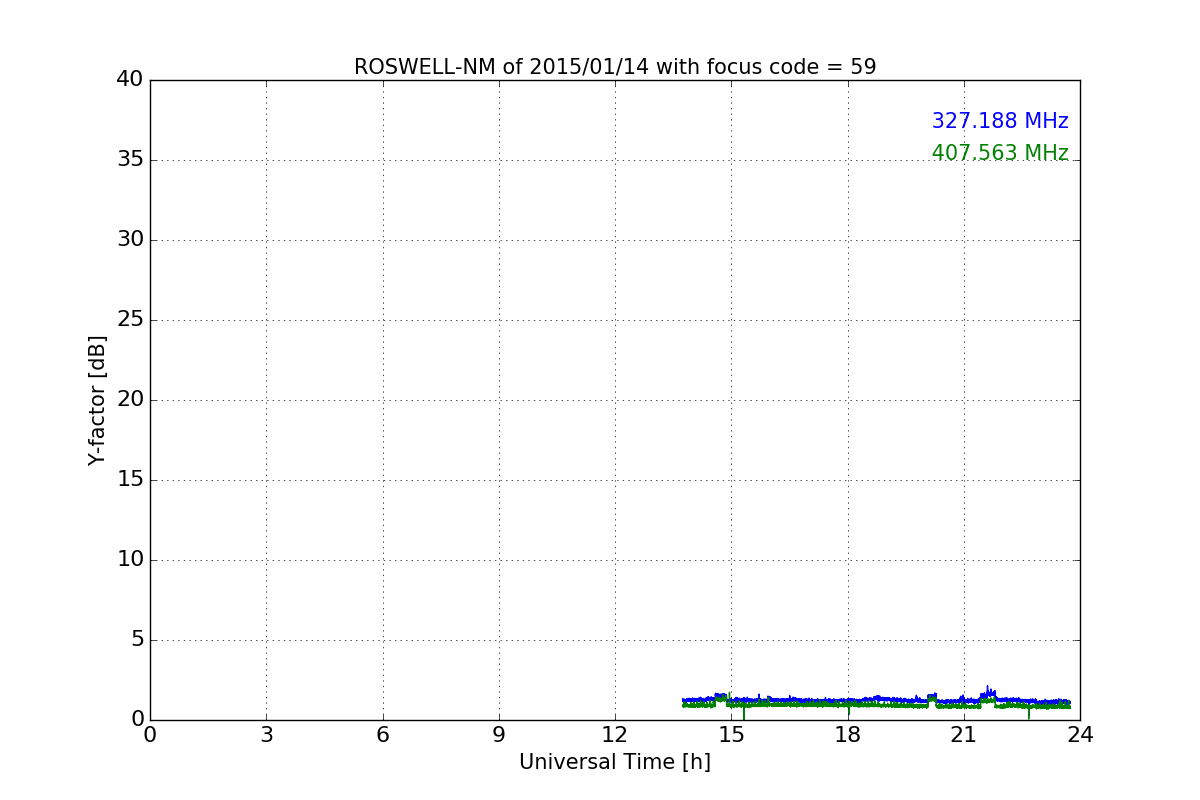Image resolution: width=1200 pixels, height=800 pixels.
Task: Click y-axis tick label 35
Action: click(x=130, y=160)
